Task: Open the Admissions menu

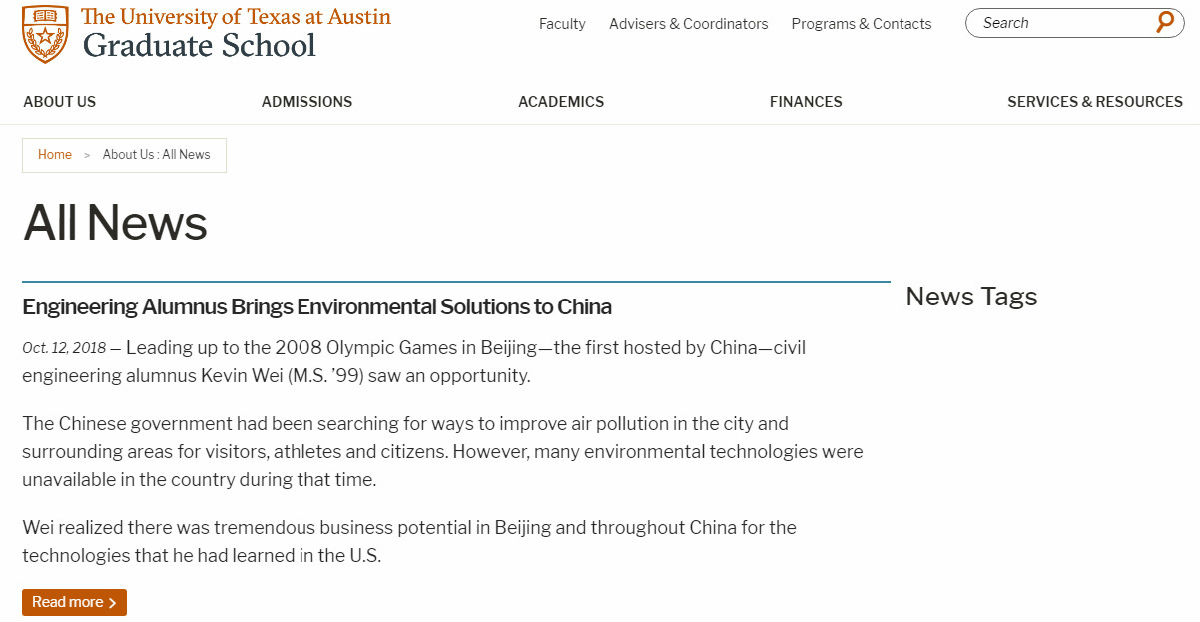Action: point(307,102)
